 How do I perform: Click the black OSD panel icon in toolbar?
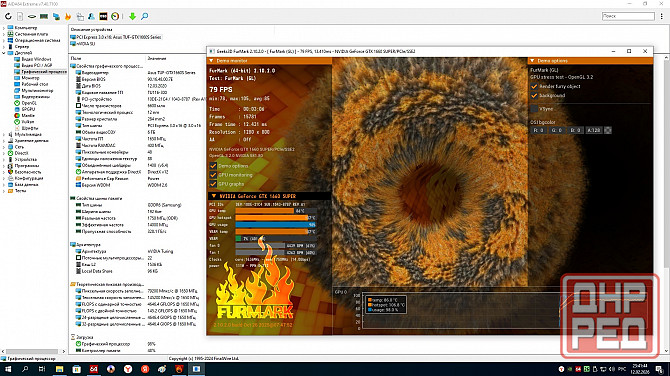103,16
